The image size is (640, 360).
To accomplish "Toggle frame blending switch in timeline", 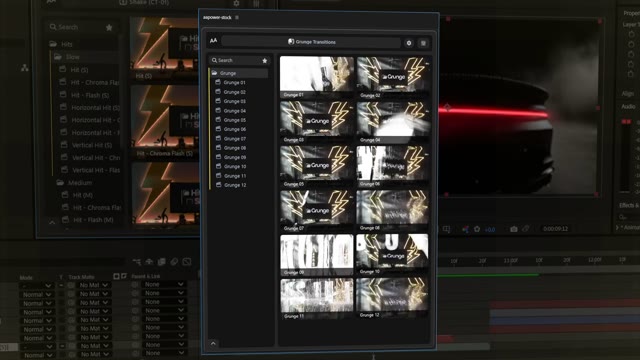I will [162, 262].
